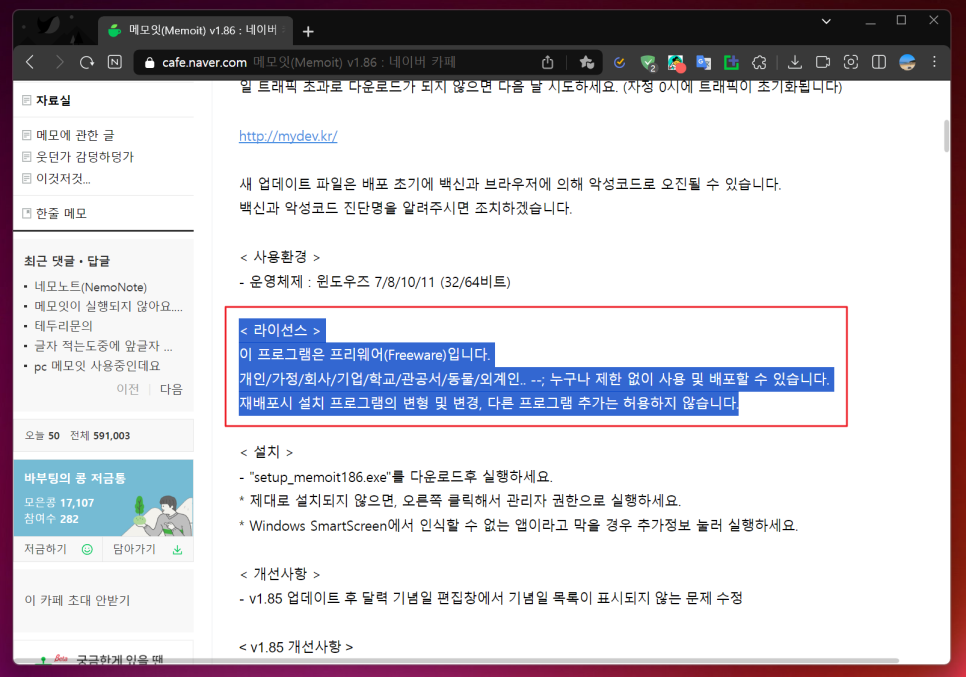The width and height of the screenshot is (966, 677).
Task: Click the line 이 프로그램은 프리웨어(Freeware)입니다.
Action: (x=365, y=355)
